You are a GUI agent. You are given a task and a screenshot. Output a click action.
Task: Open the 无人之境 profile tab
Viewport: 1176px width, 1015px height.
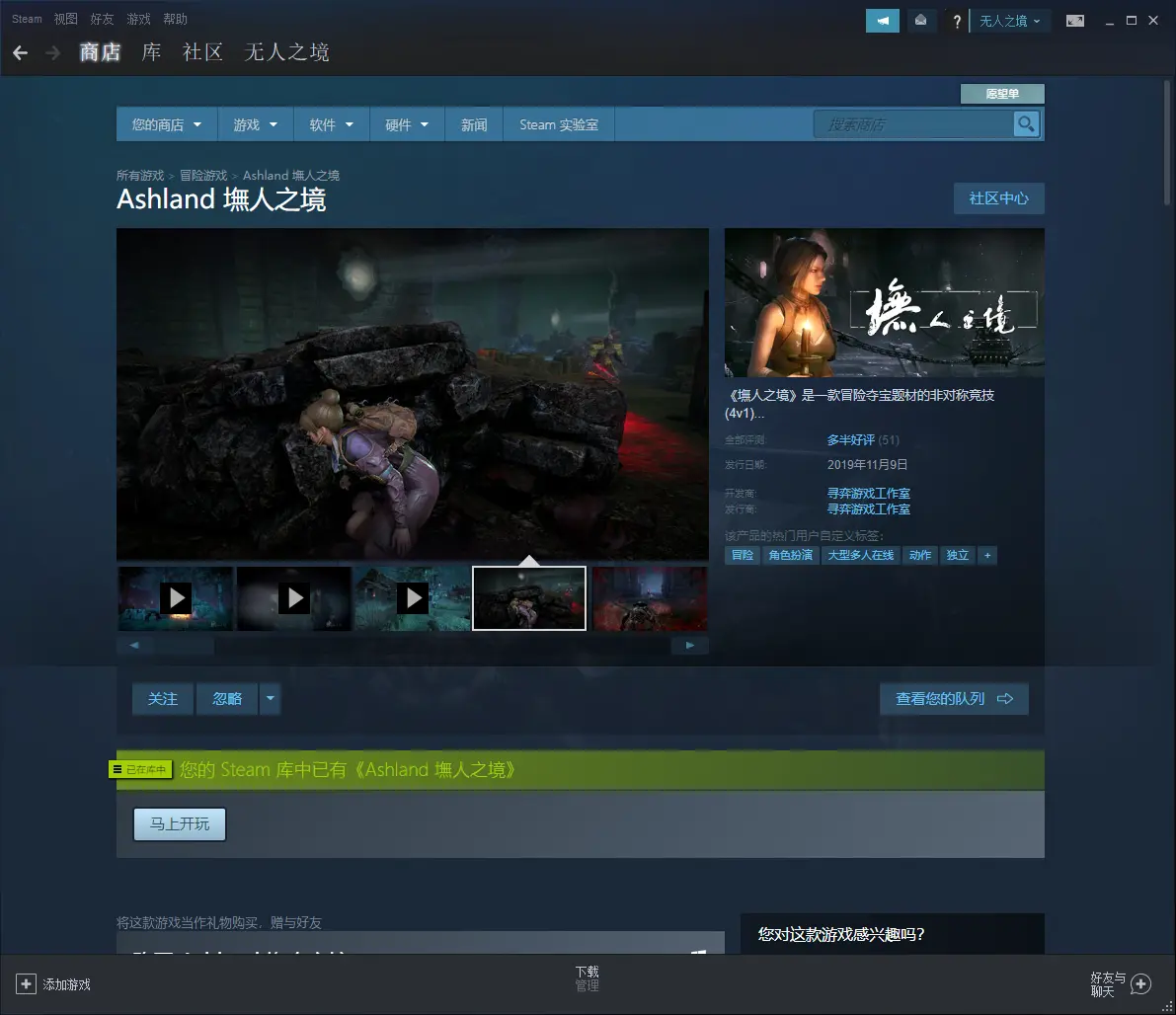[286, 52]
